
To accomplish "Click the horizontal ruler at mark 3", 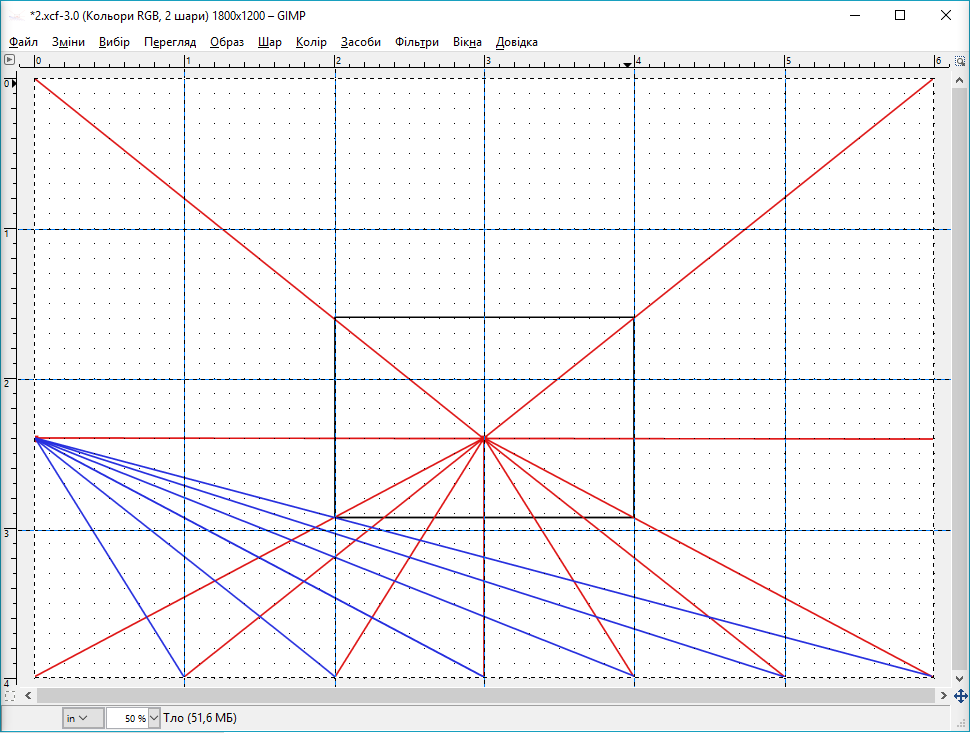I will 486,61.
